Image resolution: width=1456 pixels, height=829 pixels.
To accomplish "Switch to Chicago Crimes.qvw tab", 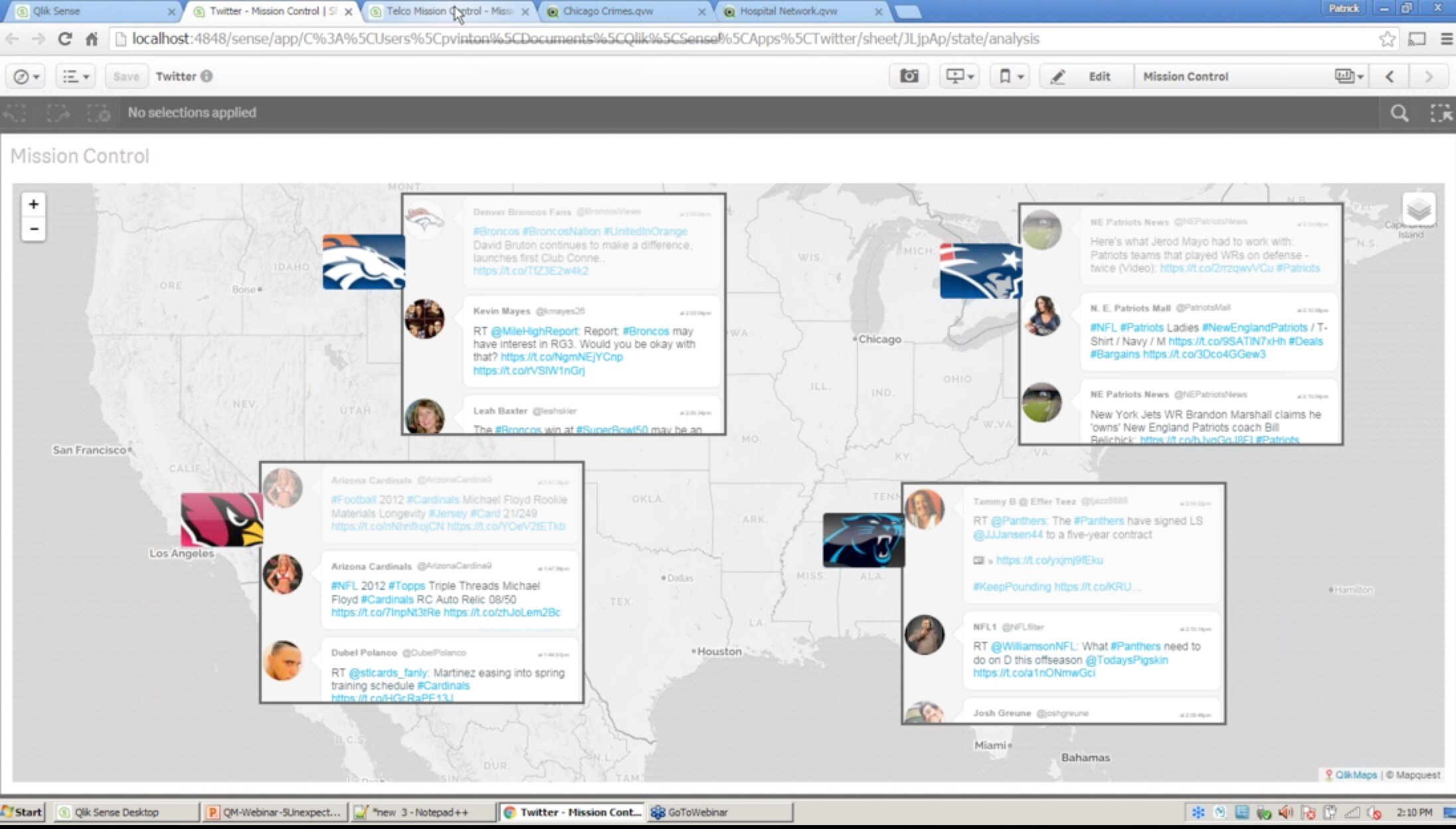I will tap(608, 11).
